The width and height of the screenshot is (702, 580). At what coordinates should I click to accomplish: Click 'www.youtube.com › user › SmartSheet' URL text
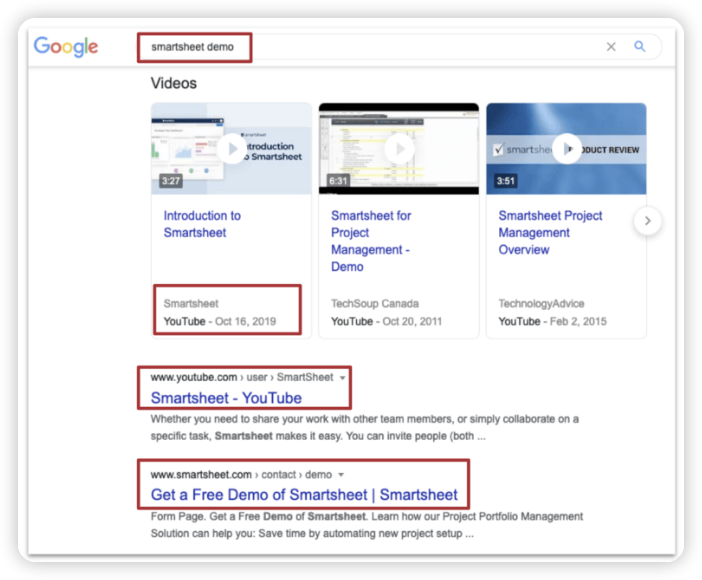coord(242,377)
